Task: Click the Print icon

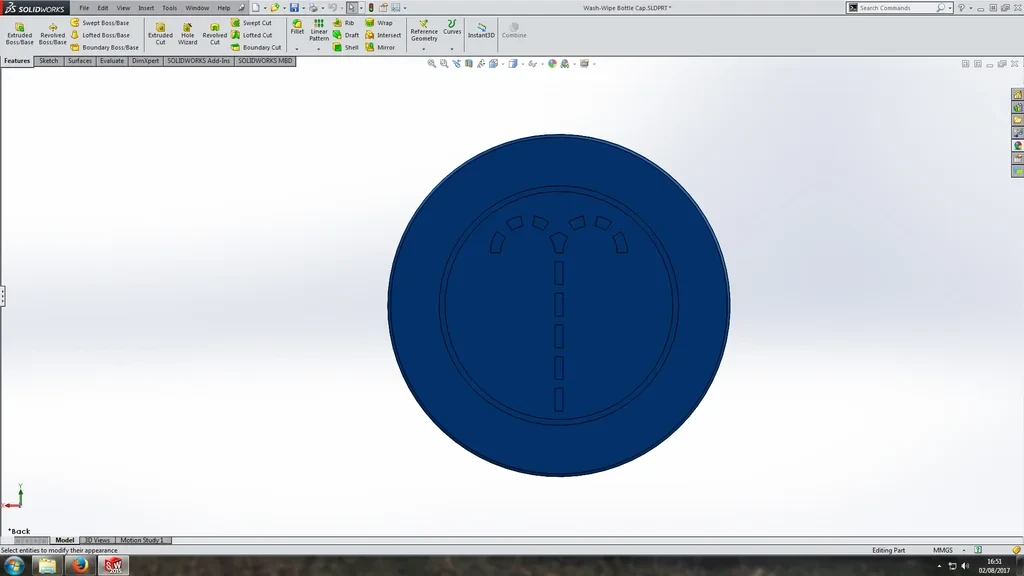Action: coord(313,8)
